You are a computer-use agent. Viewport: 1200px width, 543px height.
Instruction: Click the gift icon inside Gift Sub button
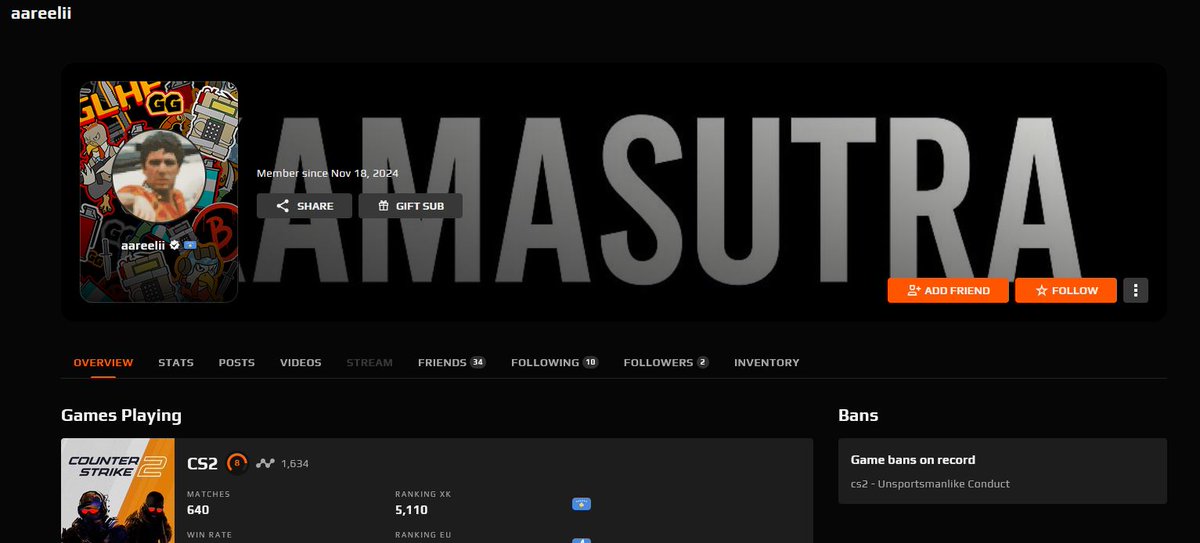point(382,206)
